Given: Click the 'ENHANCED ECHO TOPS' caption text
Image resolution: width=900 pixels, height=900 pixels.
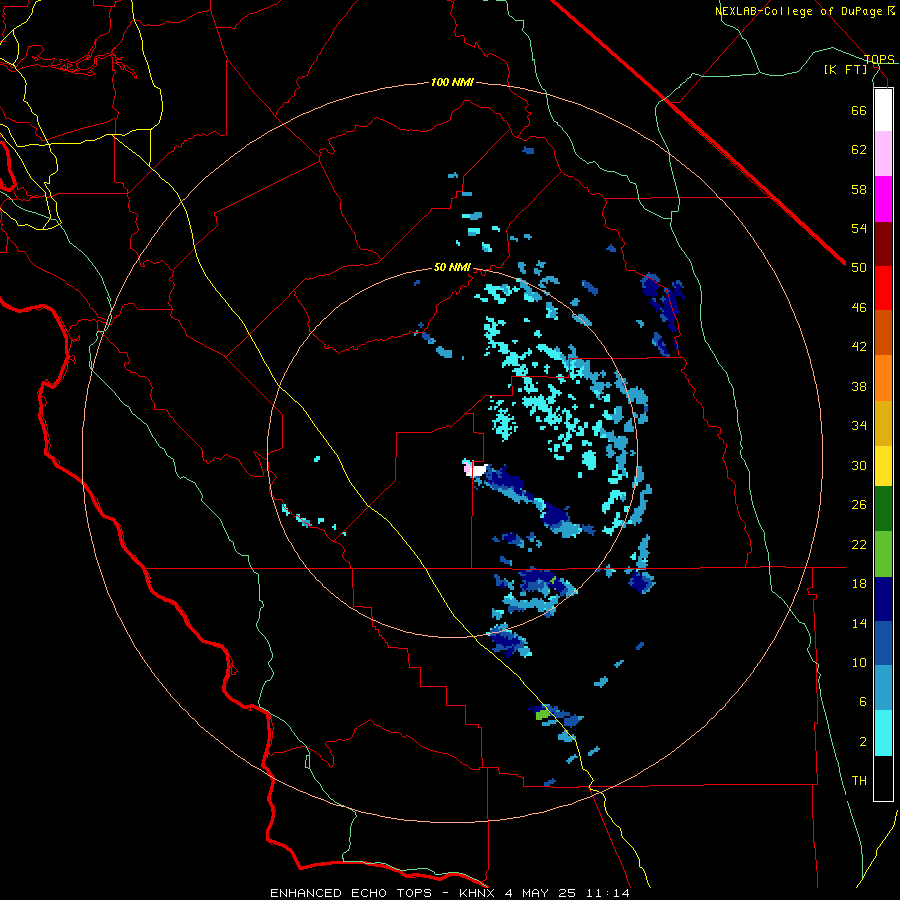Looking at the screenshot, I should (x=351, y=893).
